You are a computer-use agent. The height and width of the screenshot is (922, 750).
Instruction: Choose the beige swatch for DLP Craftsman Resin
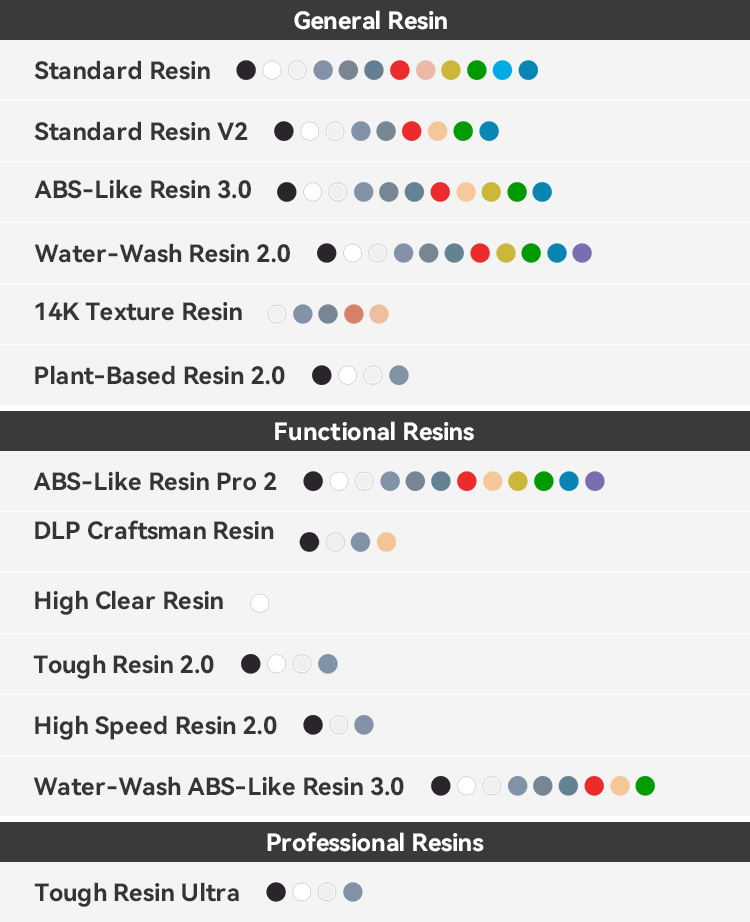click(386, 542)
